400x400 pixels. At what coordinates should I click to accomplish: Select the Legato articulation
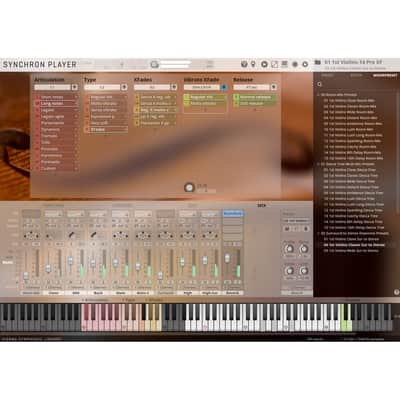tap(56, 110)
